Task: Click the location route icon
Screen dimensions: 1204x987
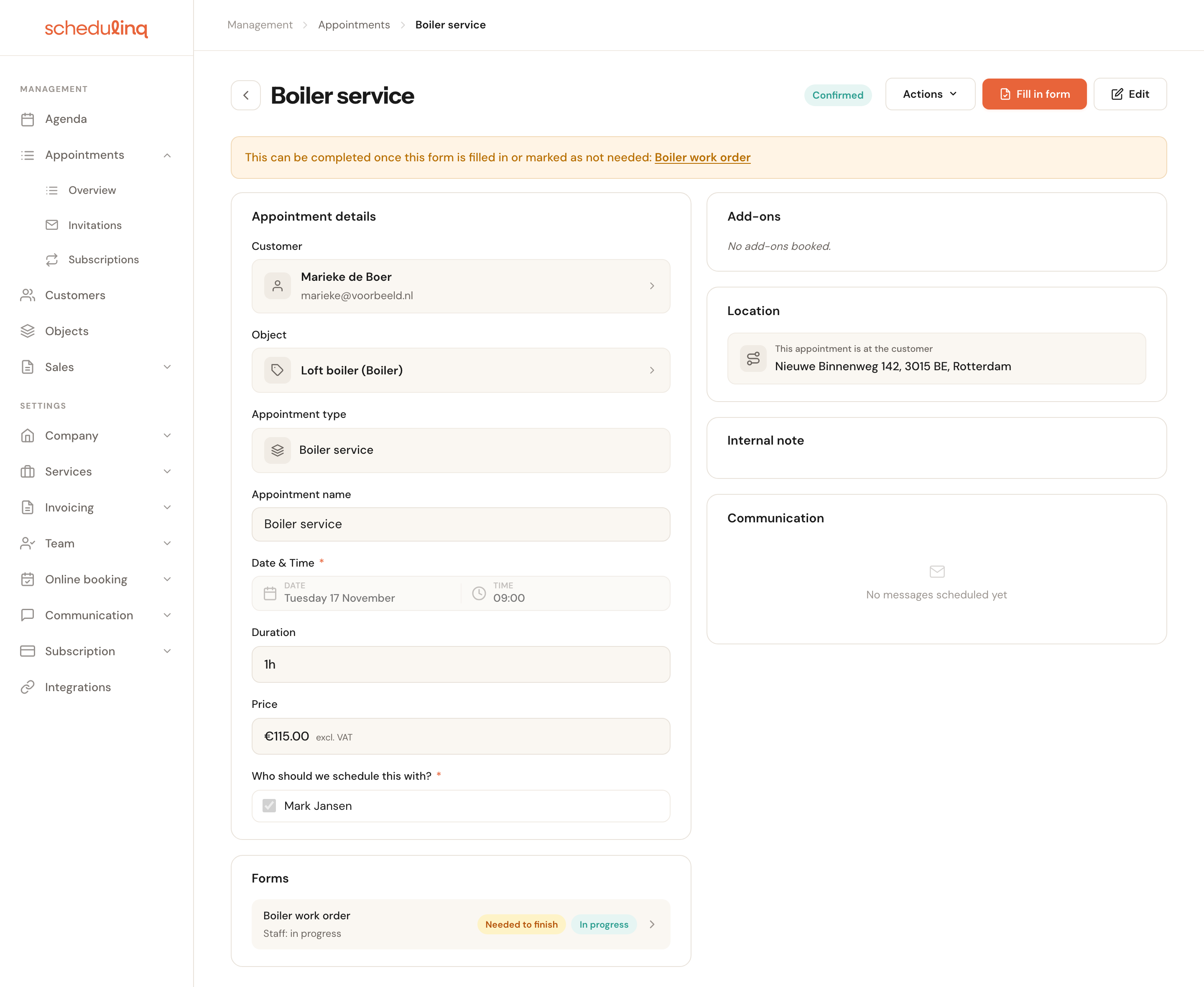Action: pos(754,359)
